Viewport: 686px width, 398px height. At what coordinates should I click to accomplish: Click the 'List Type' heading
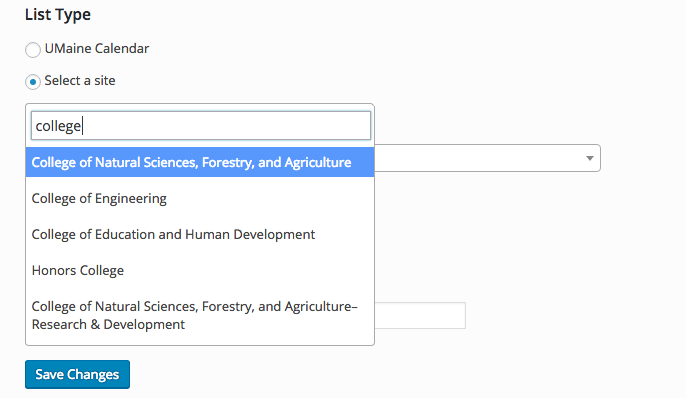click(58, 14)
